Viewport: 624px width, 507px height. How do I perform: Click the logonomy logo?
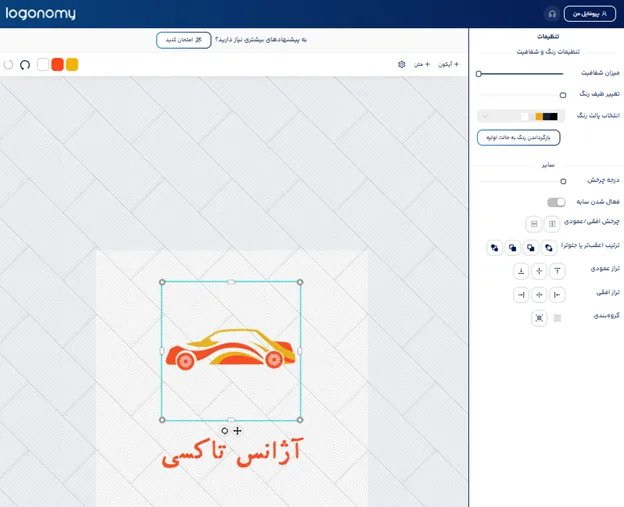pos(40,14)
